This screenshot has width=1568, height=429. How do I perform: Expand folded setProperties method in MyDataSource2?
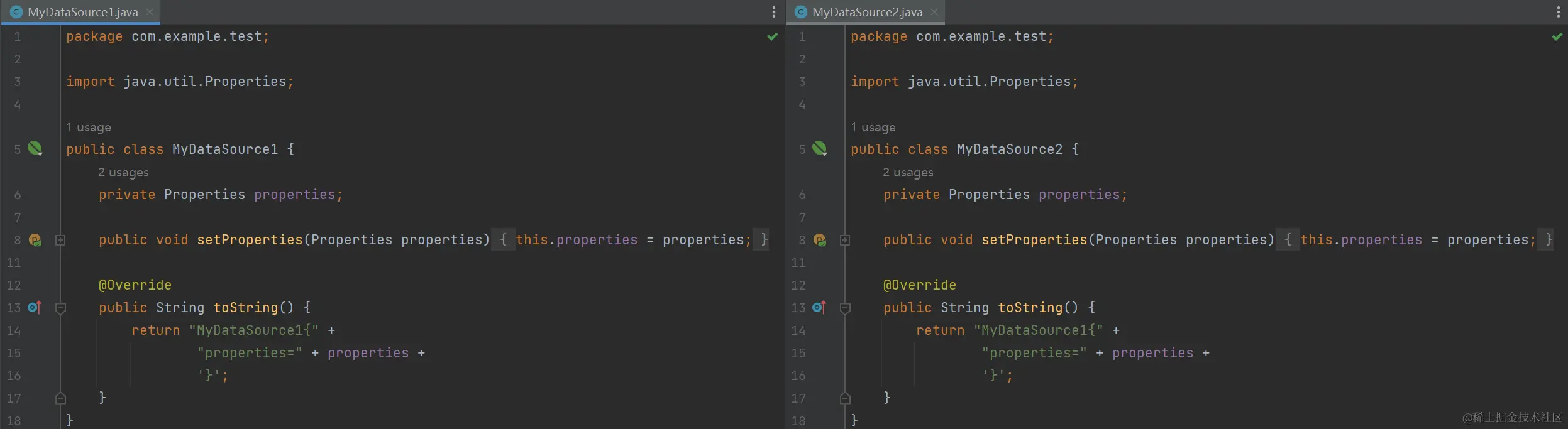[845, 240]
